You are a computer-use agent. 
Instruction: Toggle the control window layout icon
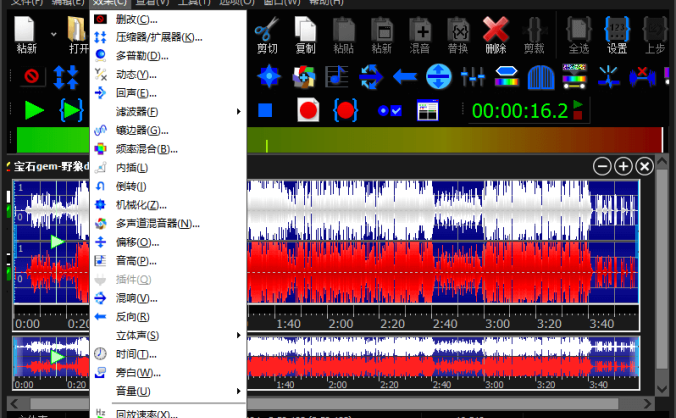pyautogui.click(x=428, y=111)
